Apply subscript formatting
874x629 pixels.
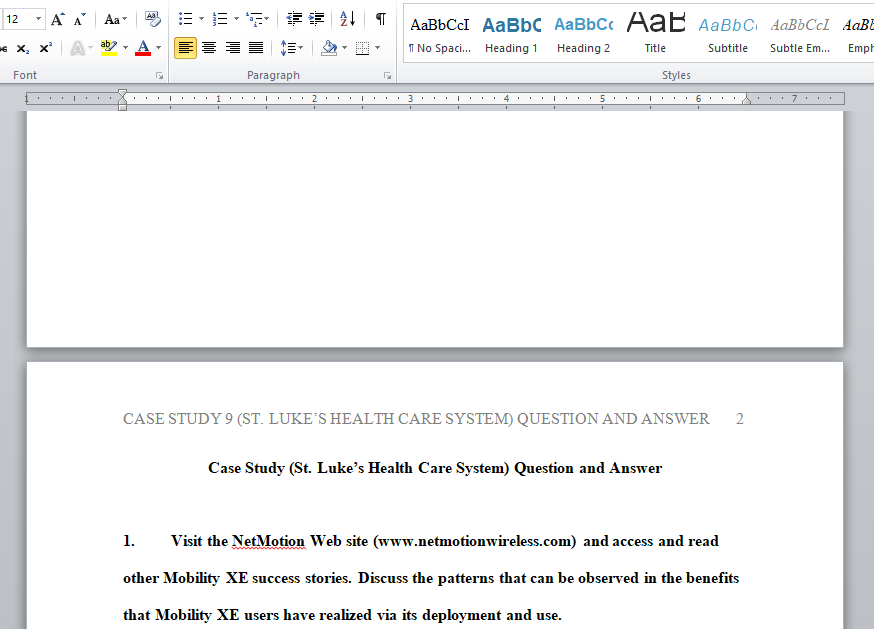(x=23, y=49)
